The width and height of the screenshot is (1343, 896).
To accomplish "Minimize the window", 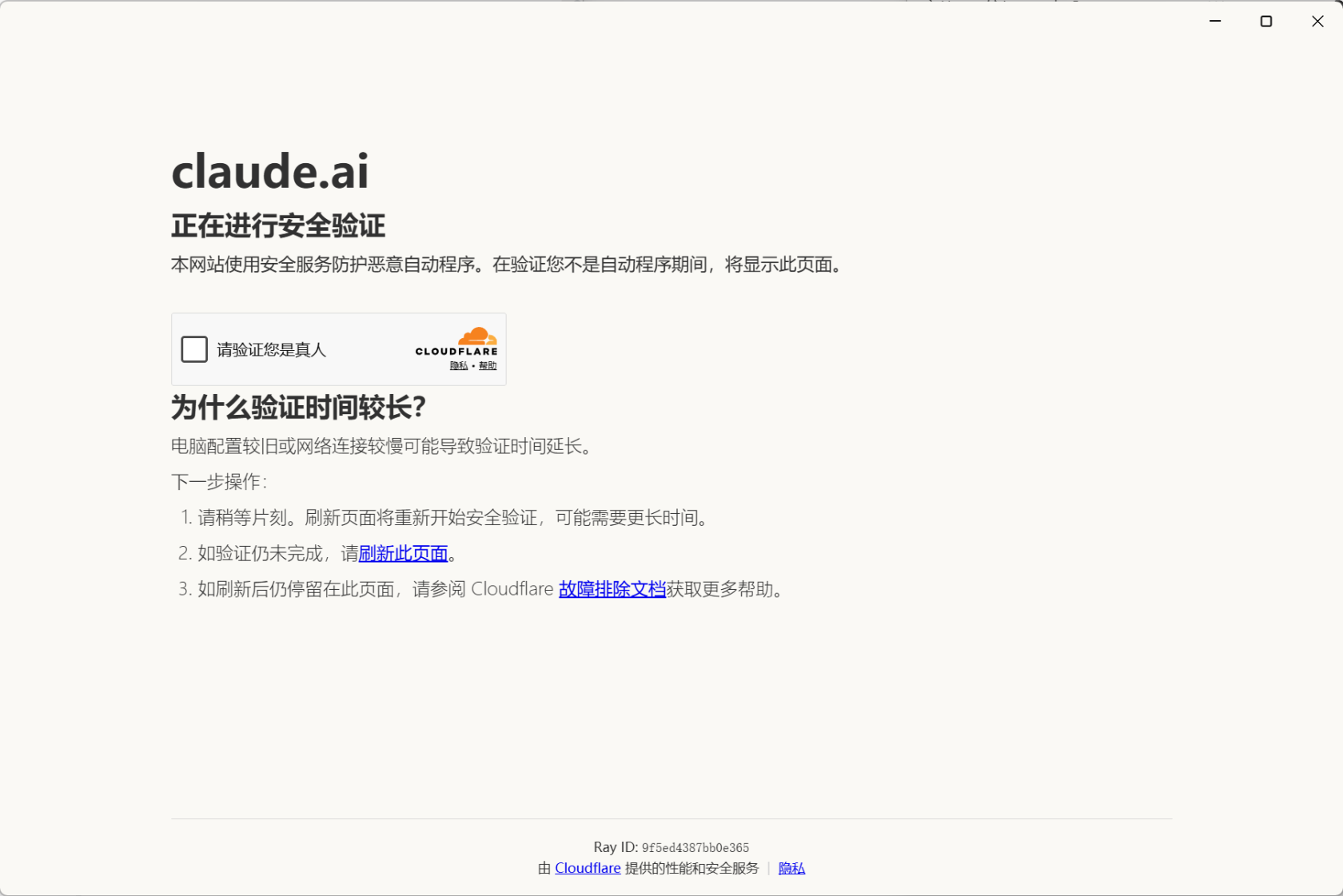I will point(1215,22).
